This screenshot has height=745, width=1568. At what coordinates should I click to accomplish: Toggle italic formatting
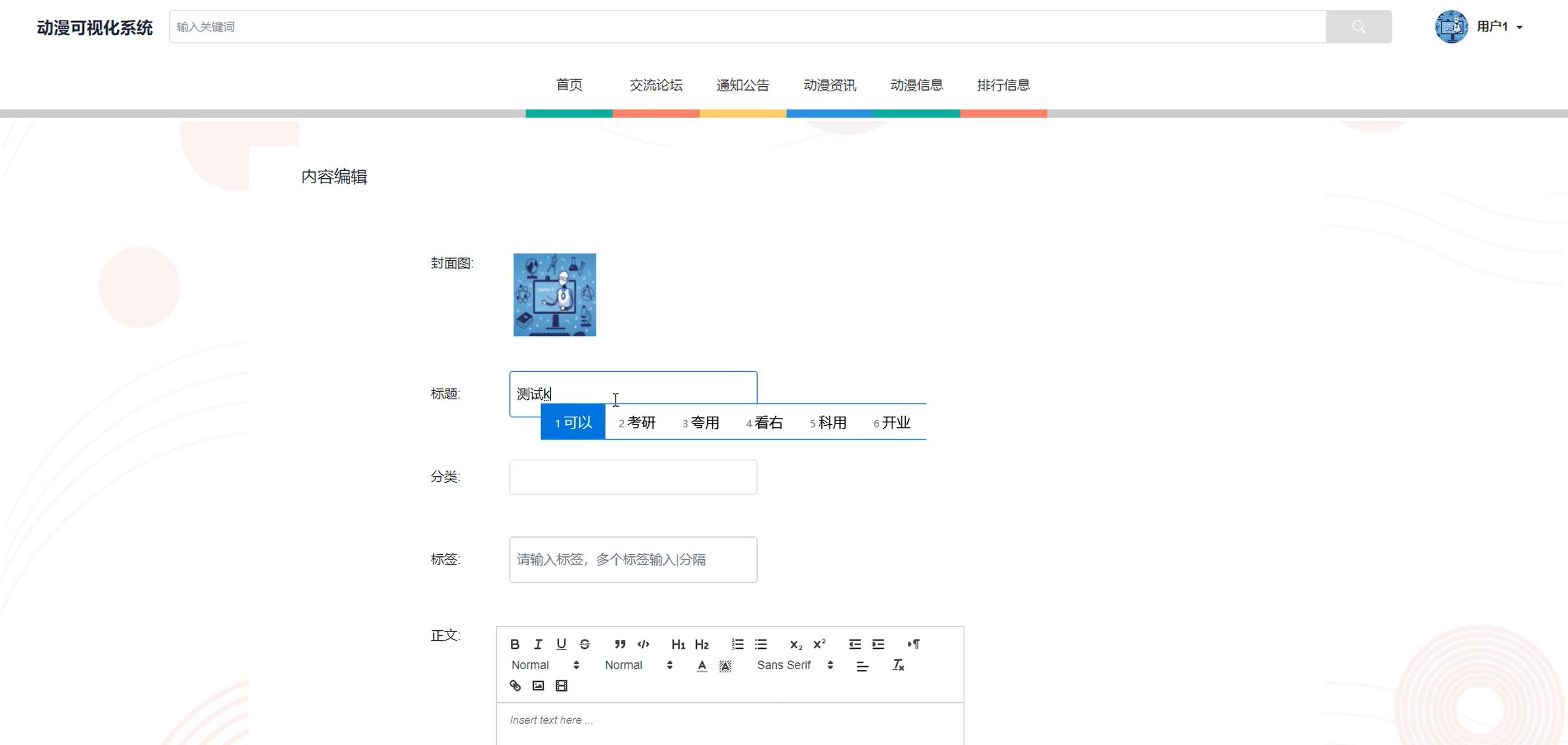[538, 644]
